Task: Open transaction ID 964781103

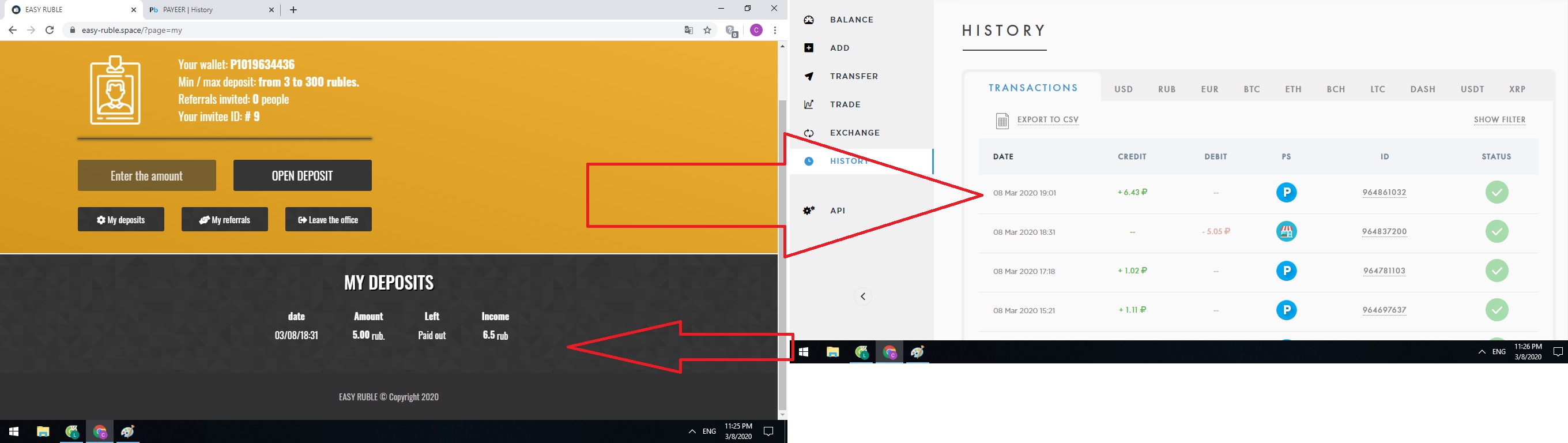Action: pyautogui.click(x=1384, y=271)
